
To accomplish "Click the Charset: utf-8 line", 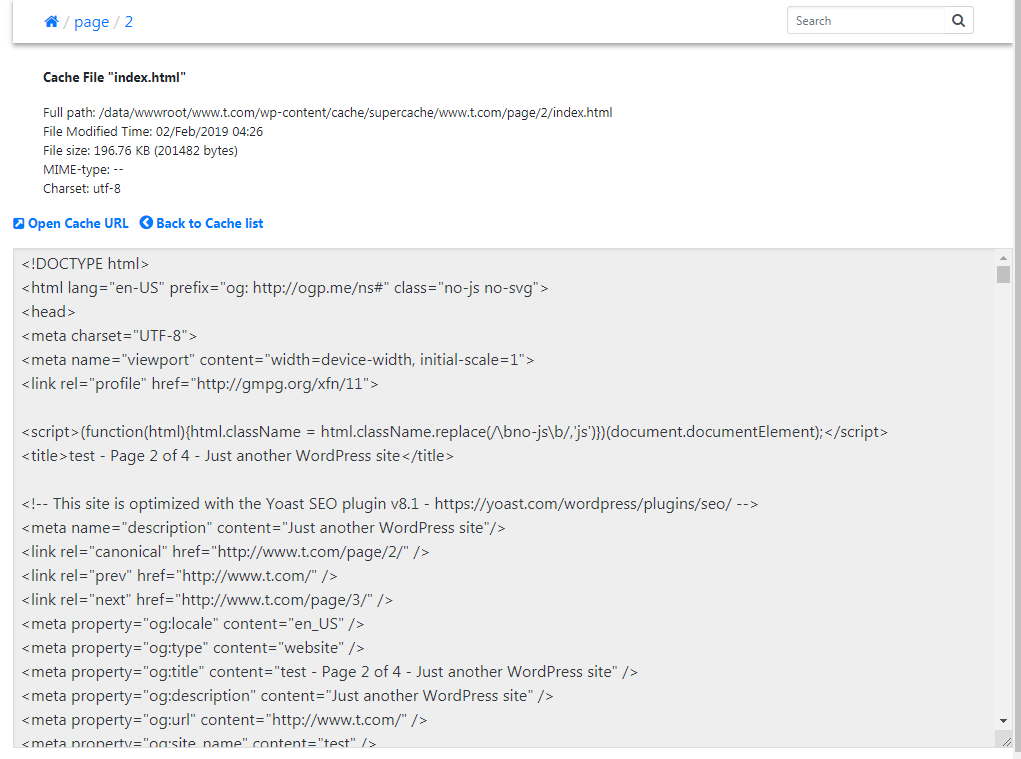I will click(82, 189).
